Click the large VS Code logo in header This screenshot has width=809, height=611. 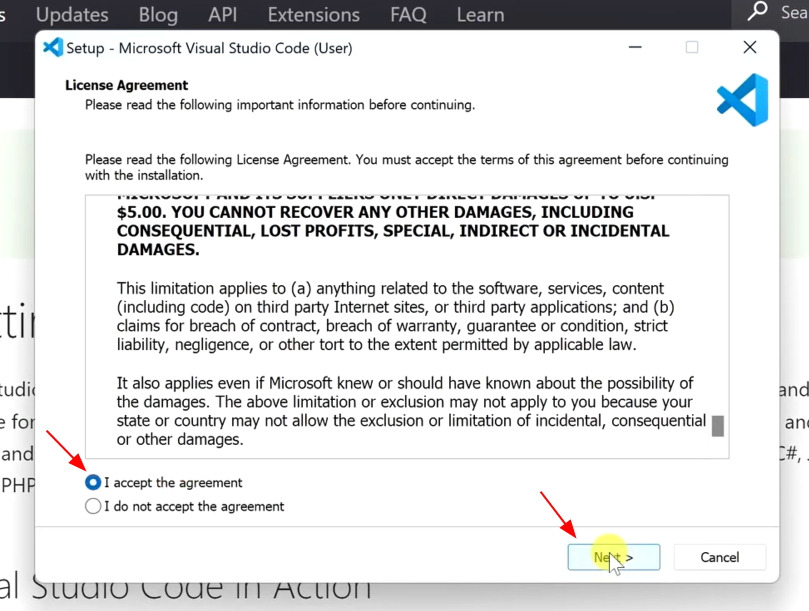[742, 100]
